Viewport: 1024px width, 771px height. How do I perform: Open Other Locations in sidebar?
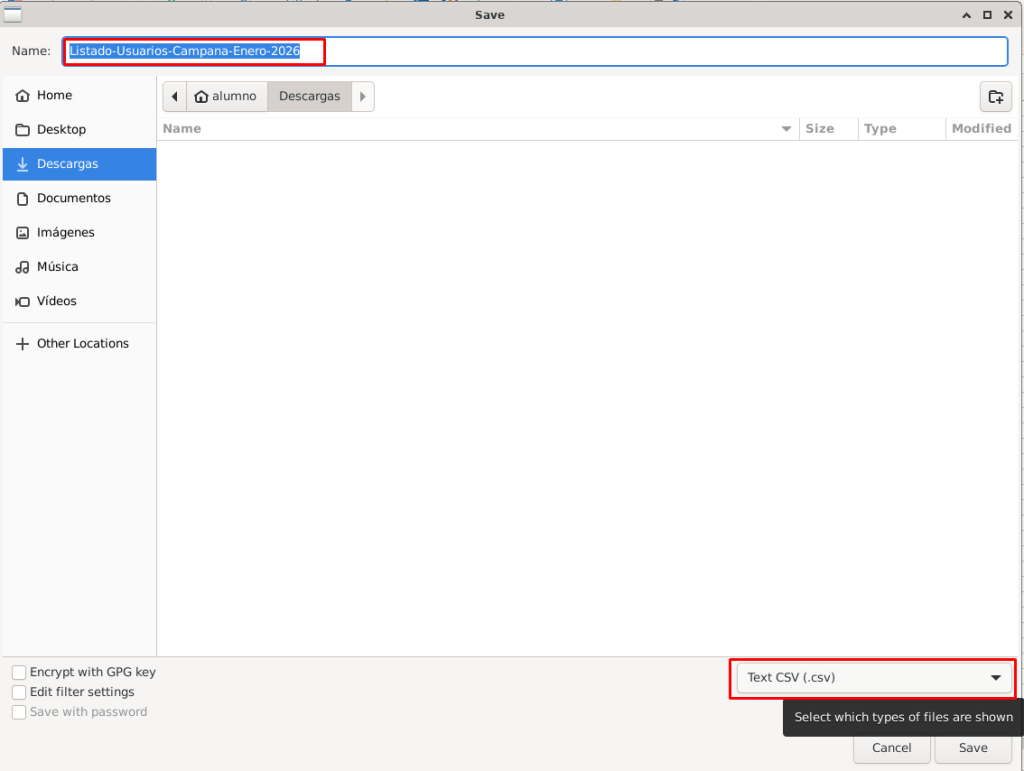click(x=82, y=344)
